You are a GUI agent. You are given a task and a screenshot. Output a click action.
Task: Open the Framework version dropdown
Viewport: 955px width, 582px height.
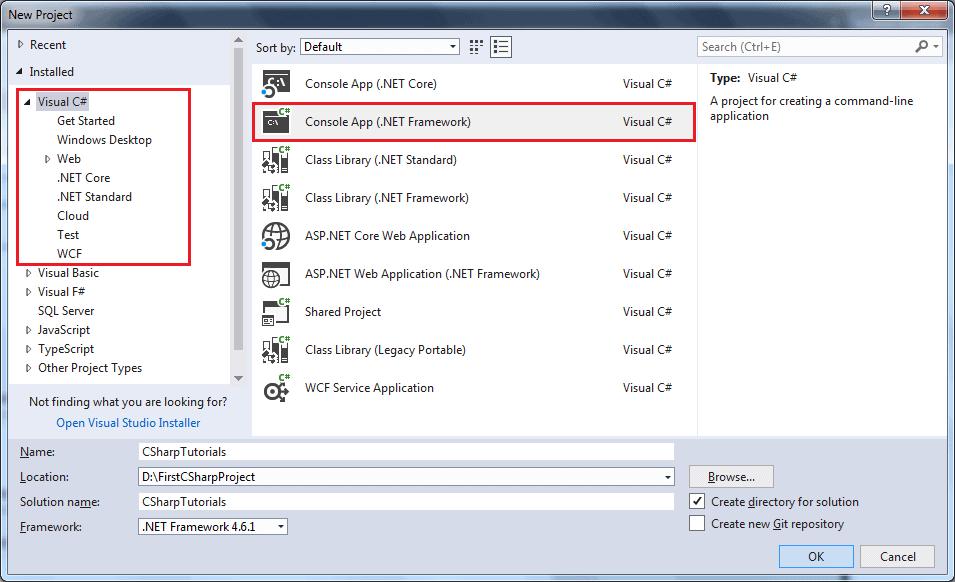pos(279,525)
